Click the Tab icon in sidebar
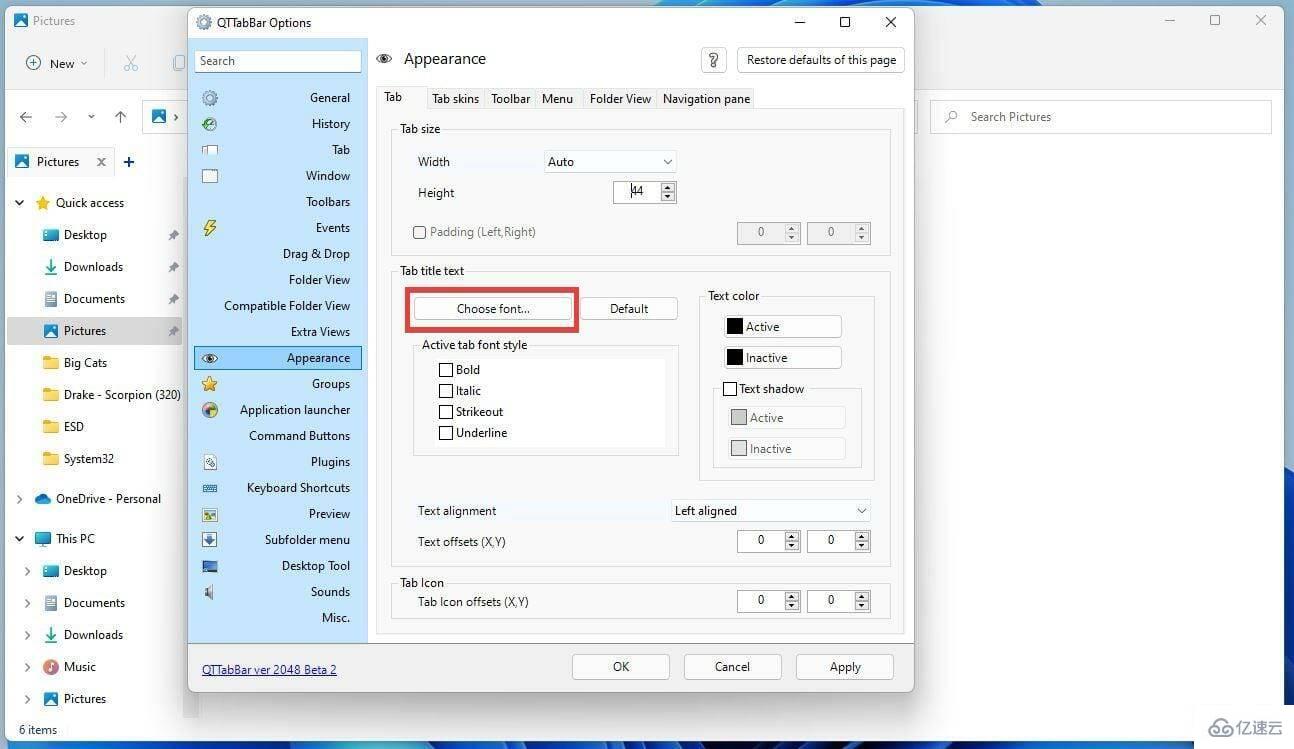This screenshot has width=1294, height=749. point(210,150)
